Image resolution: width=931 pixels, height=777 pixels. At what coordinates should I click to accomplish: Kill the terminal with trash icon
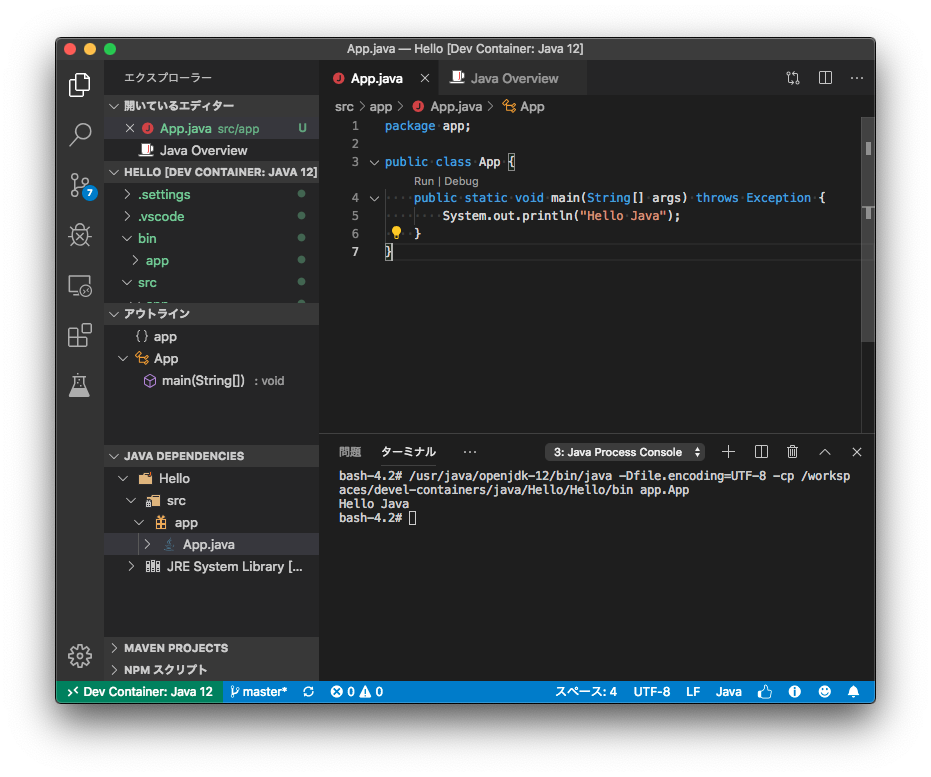pos(792,452)
